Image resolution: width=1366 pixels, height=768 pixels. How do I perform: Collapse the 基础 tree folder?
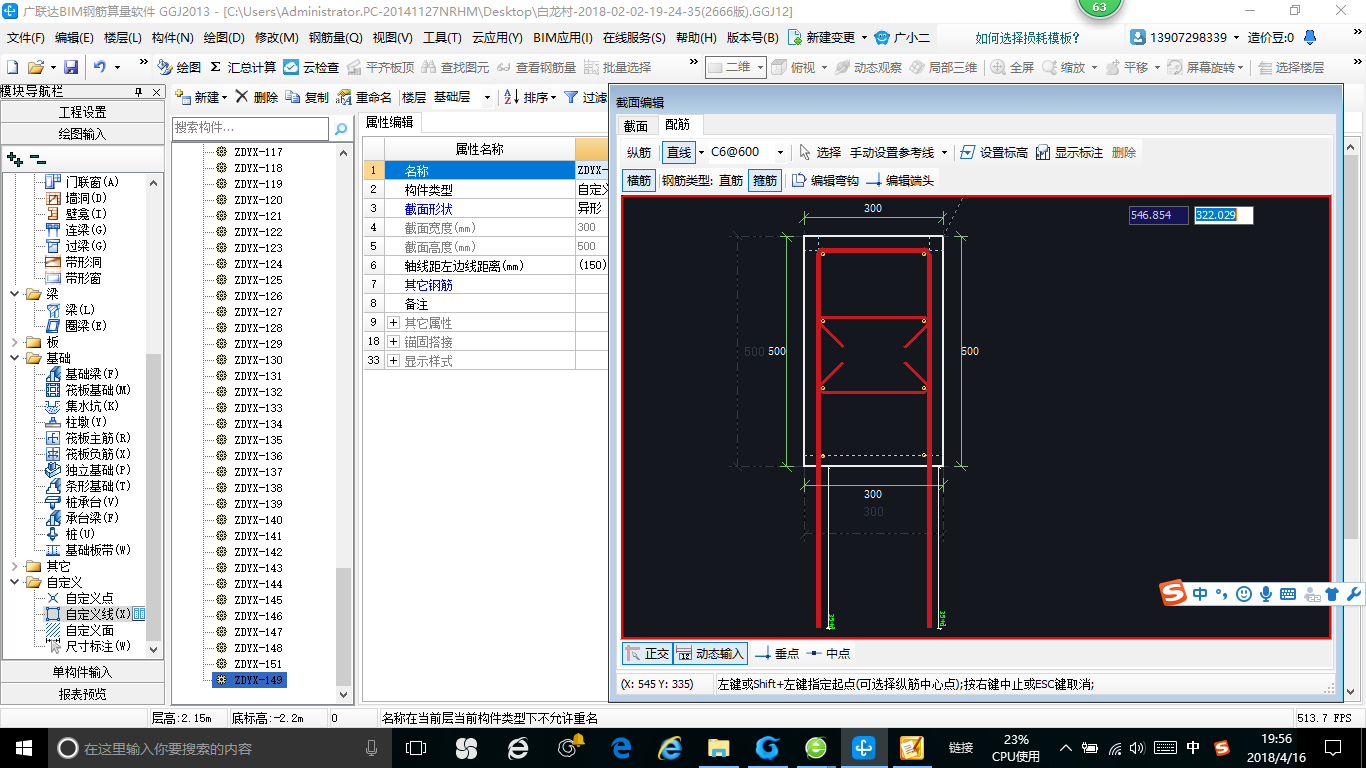click(14, 358)
